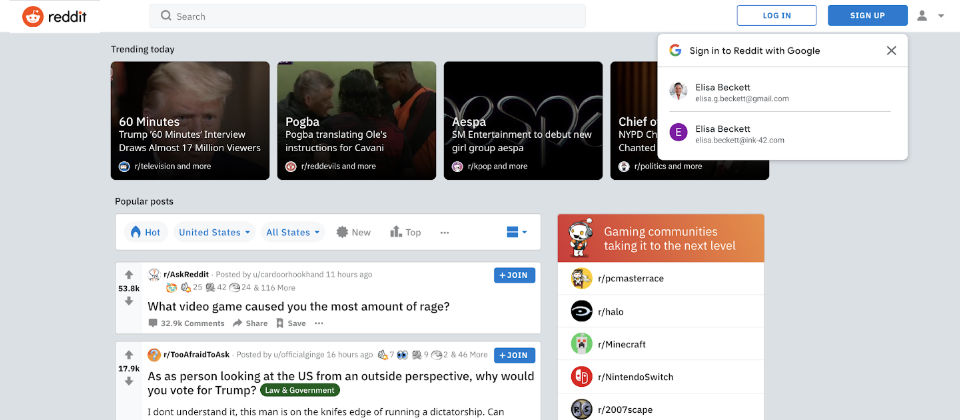This screenshot has height=420, width=960.
Task: Click the Reddit logo icon
Action: (34, 16)
